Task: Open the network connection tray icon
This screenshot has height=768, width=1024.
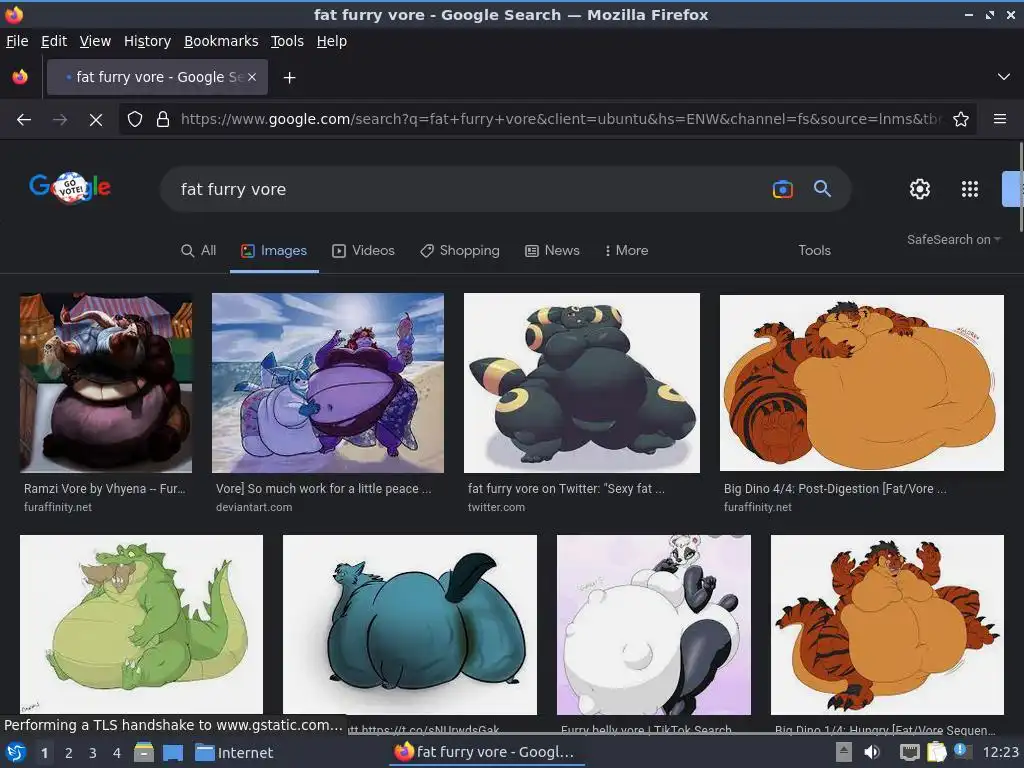Action: point(909,753)
